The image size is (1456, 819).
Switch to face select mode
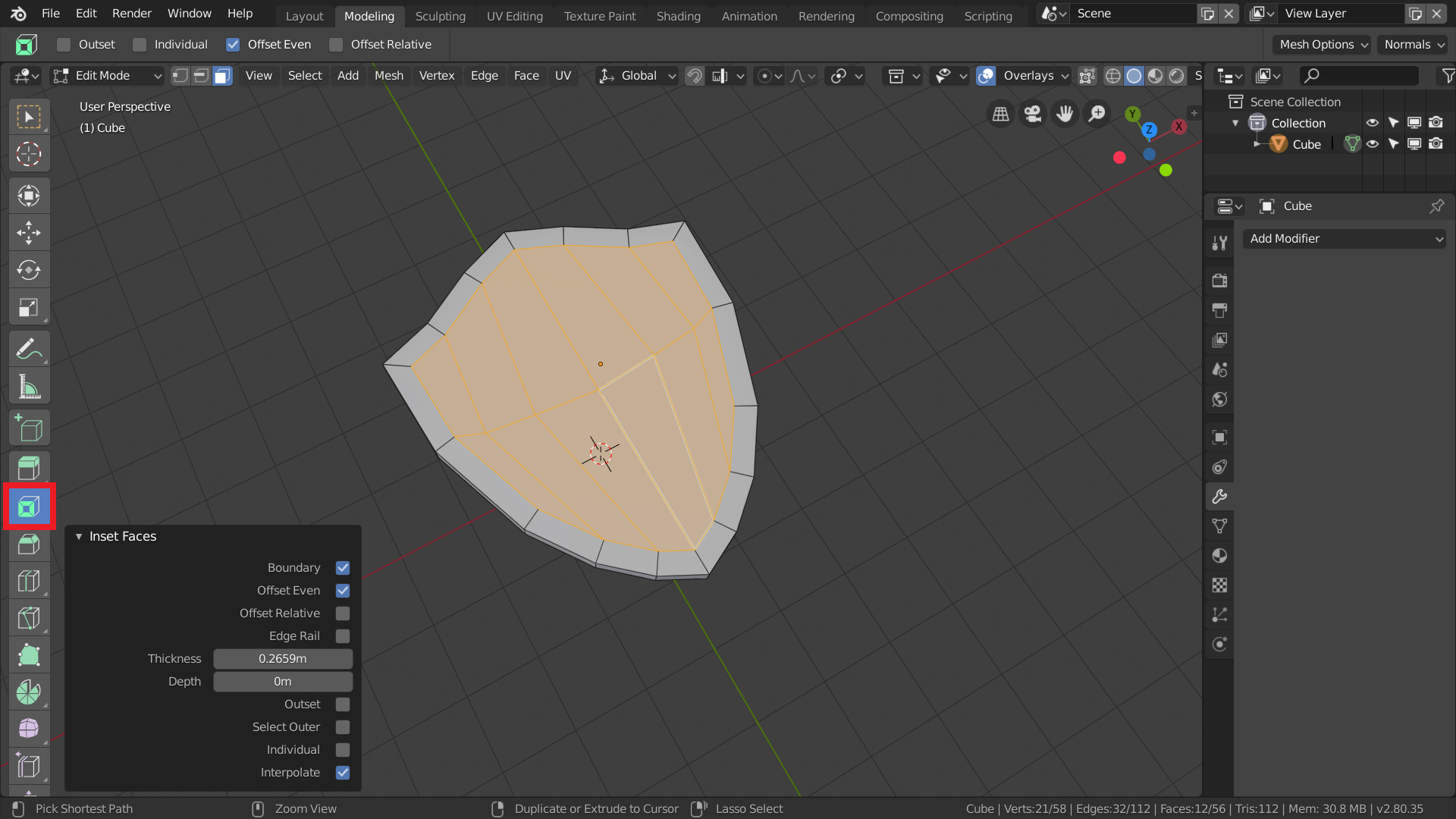pos(222,76)
